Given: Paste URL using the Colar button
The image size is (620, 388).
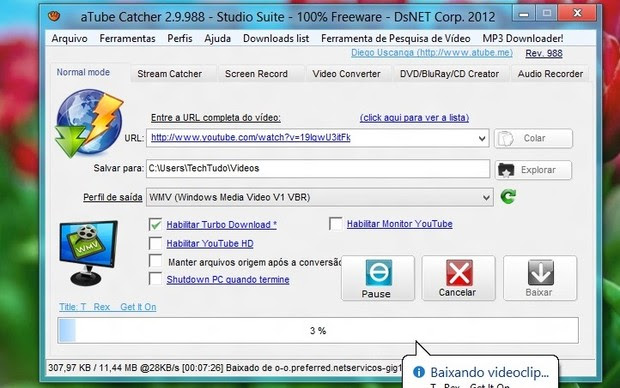Looking at the screenshot, I should 533,138.
